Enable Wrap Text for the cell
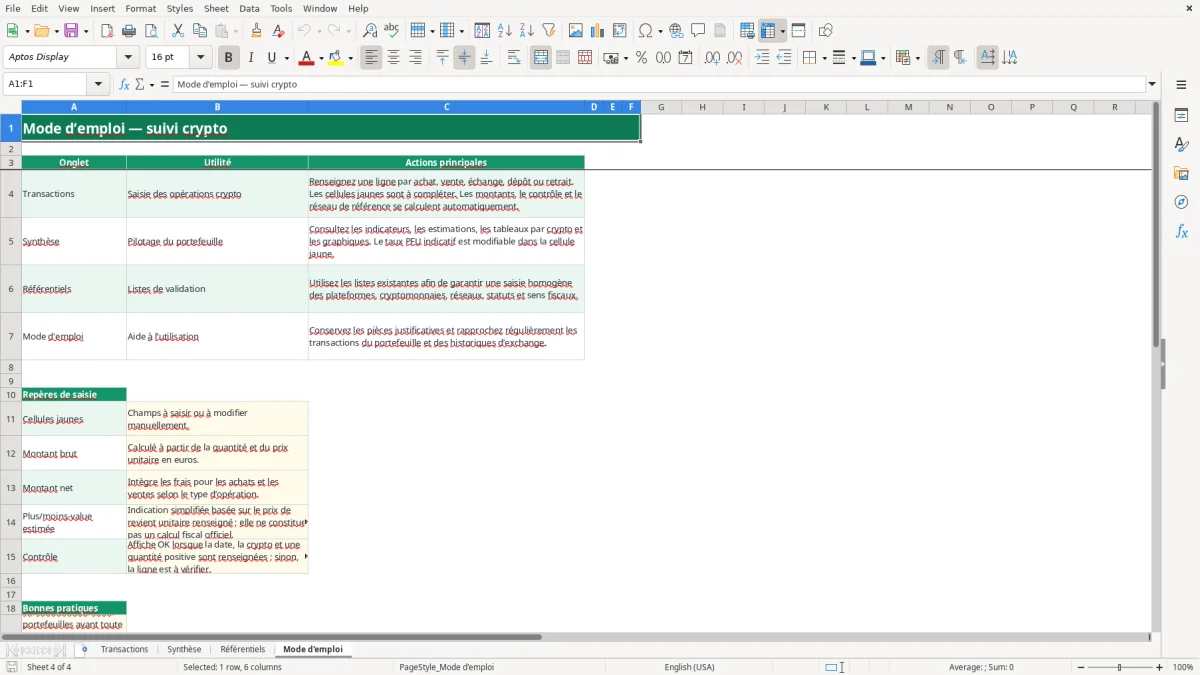 (x=514, y=58)
